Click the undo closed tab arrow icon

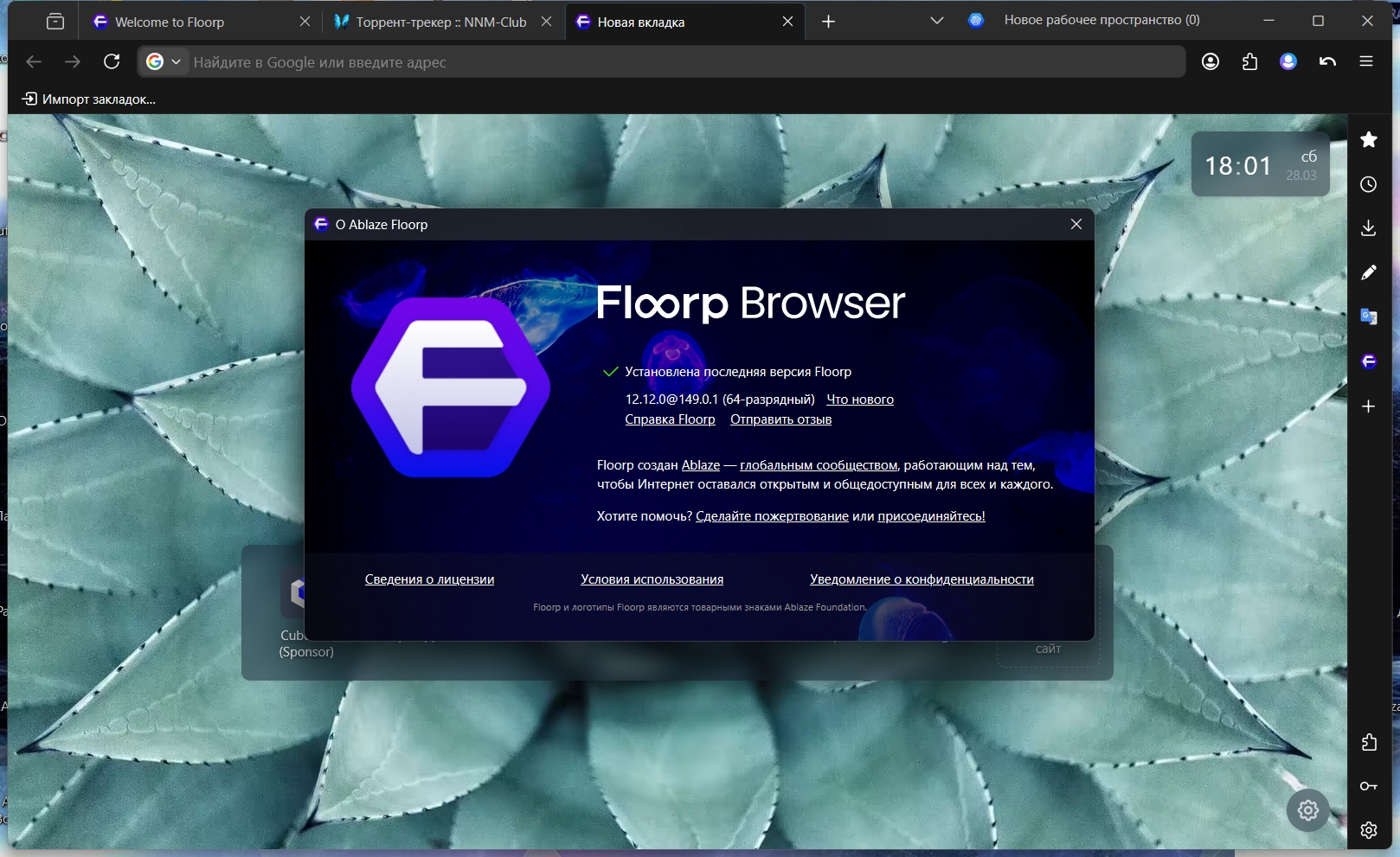1327,61
